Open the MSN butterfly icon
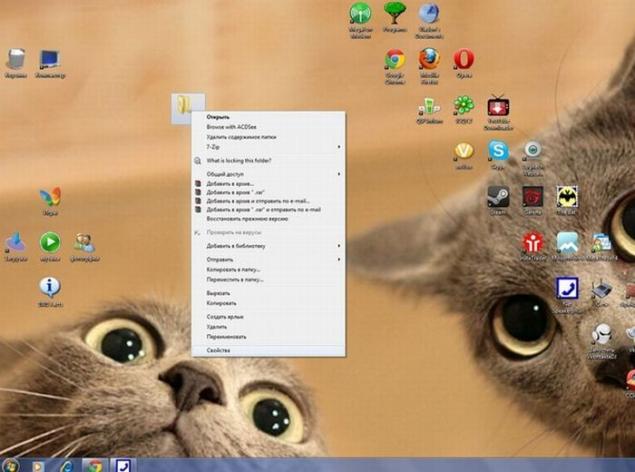The image size is (635, 472). point(50,197)
